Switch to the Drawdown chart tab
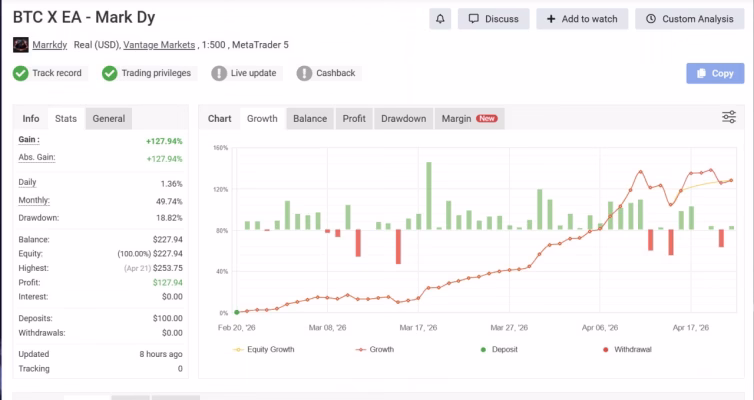The width and height of the screenshot is (754, 400). (405, 118)
